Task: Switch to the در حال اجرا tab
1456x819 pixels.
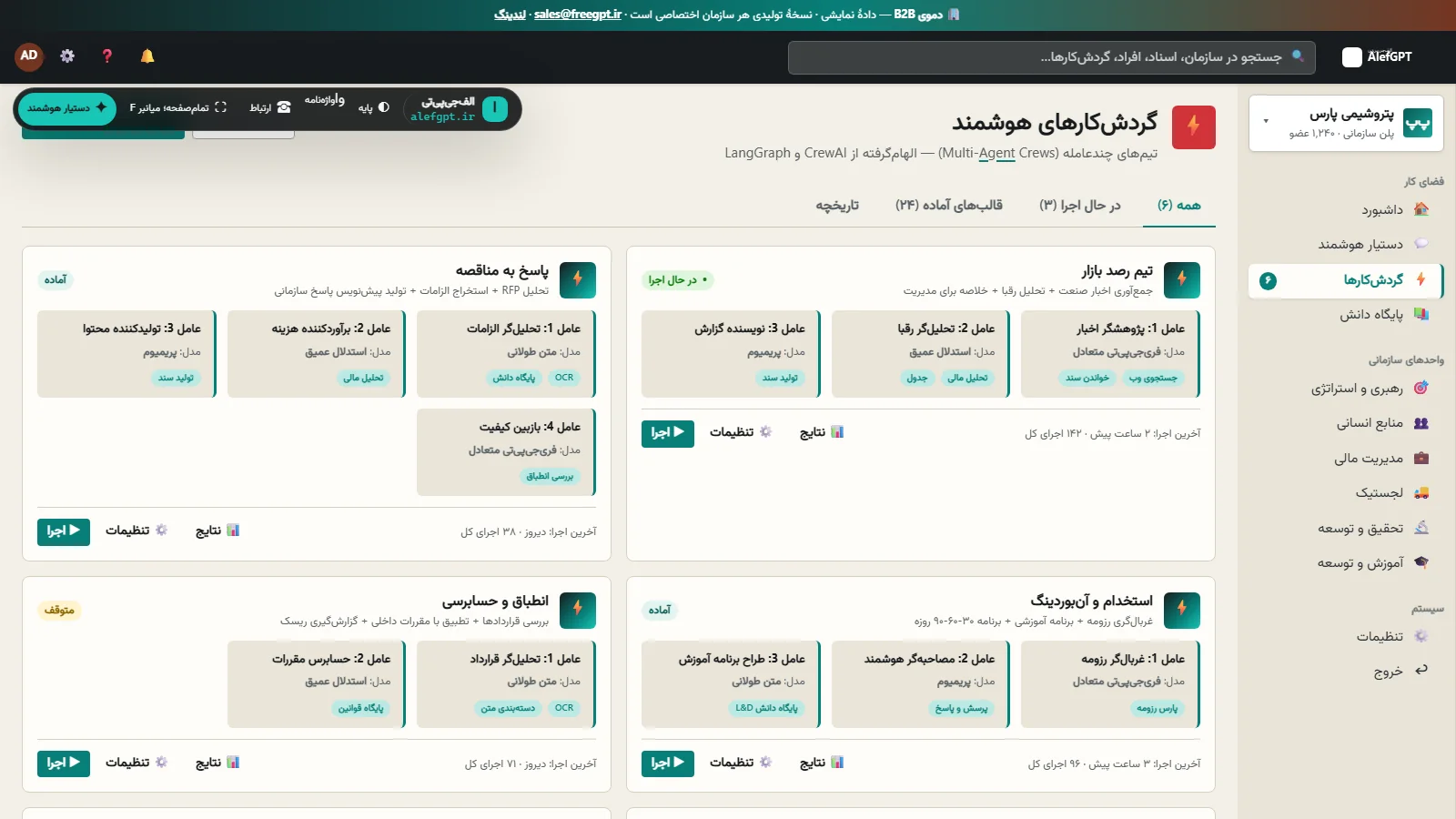Action: pyautogui.click(x=1080, y=206)
